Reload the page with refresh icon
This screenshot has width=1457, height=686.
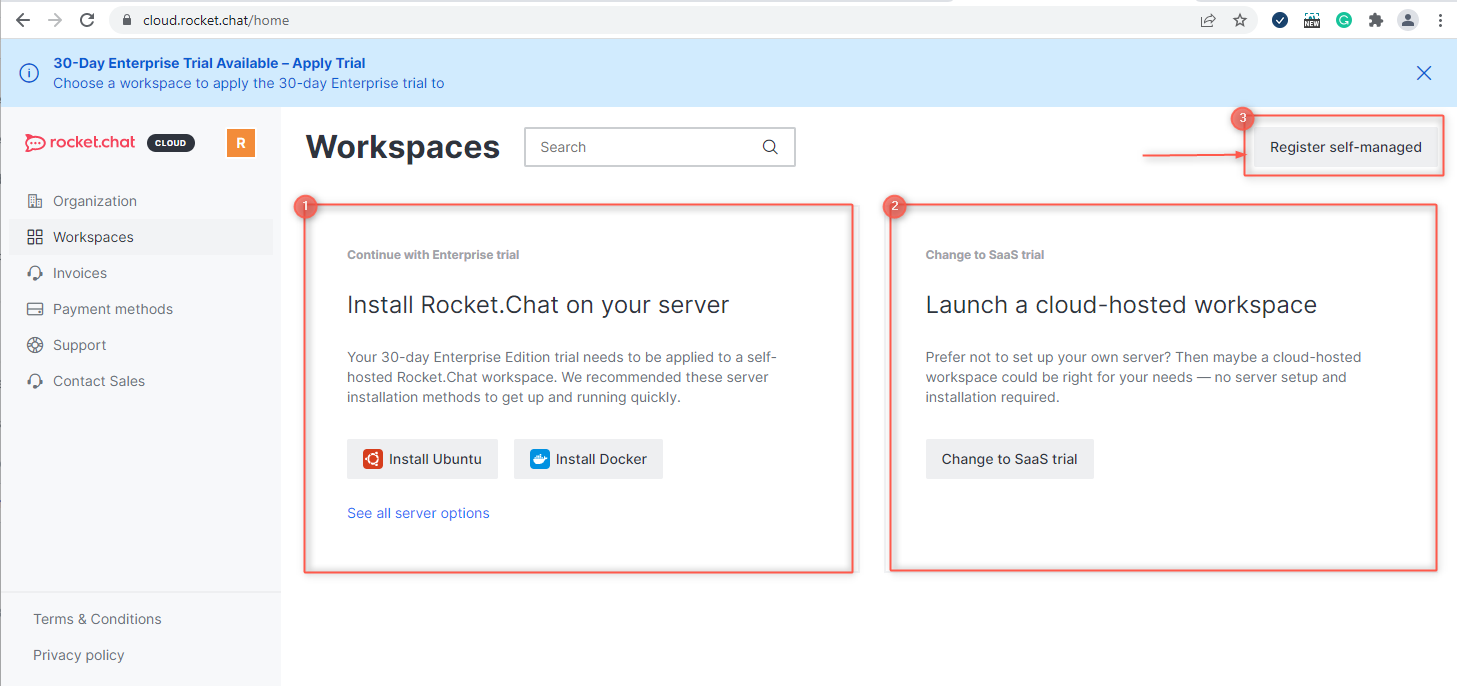tap(87, 20)
